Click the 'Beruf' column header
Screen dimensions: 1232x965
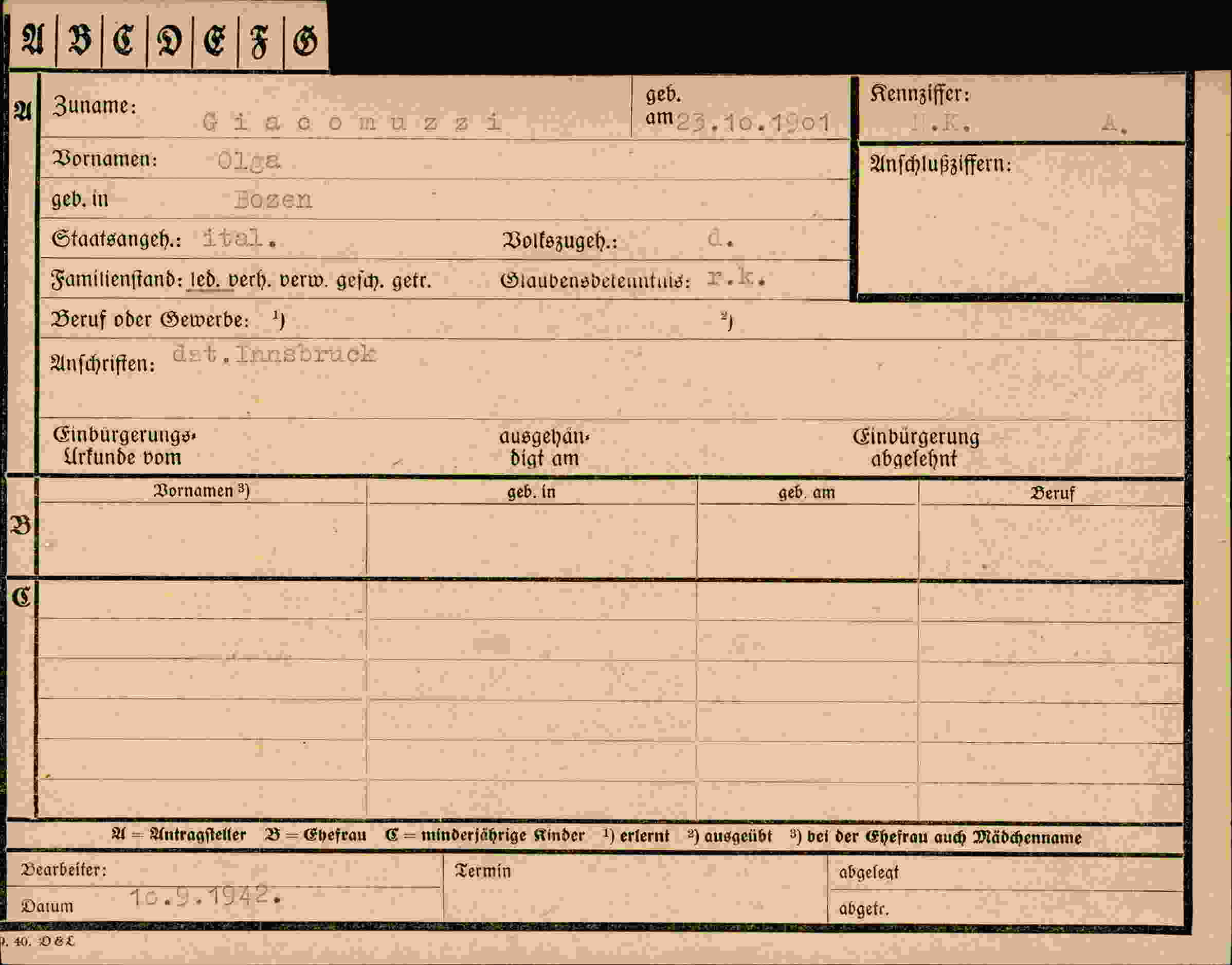1053,493
